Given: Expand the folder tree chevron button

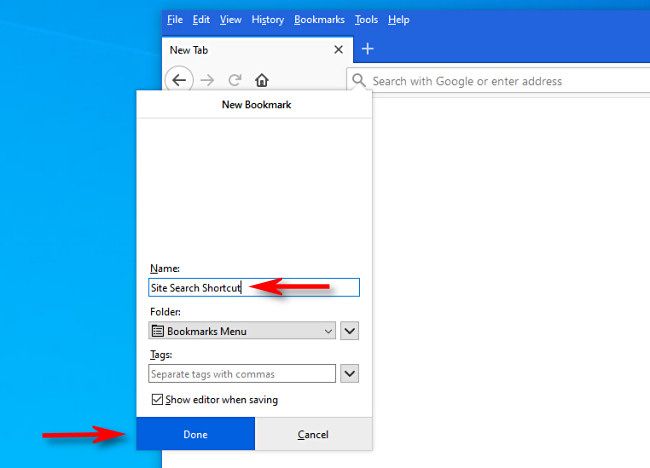Looking at the screenshot, I should point(349,331).
